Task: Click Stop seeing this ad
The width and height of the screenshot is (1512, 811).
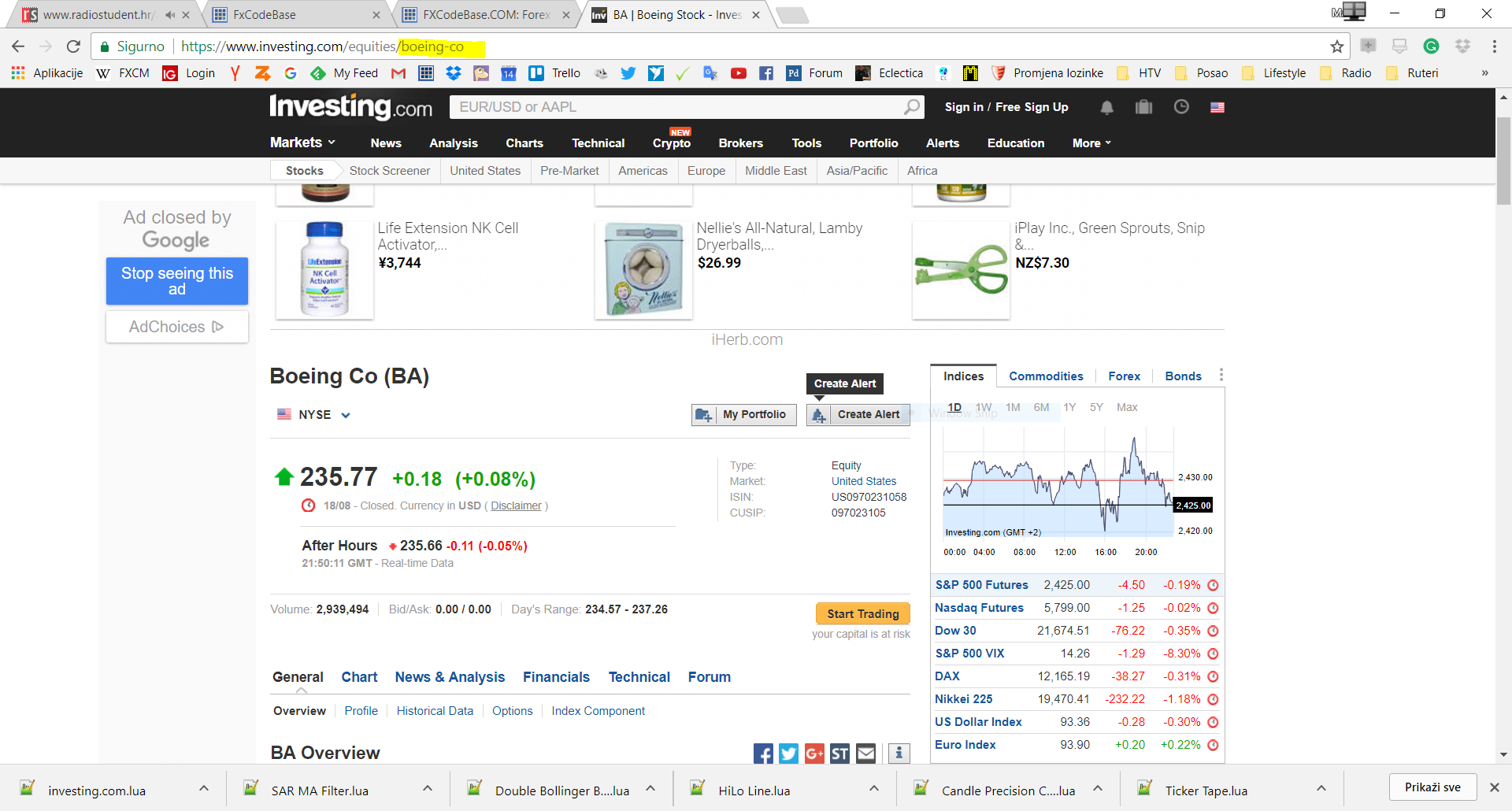Action: (x=177, y=281)
